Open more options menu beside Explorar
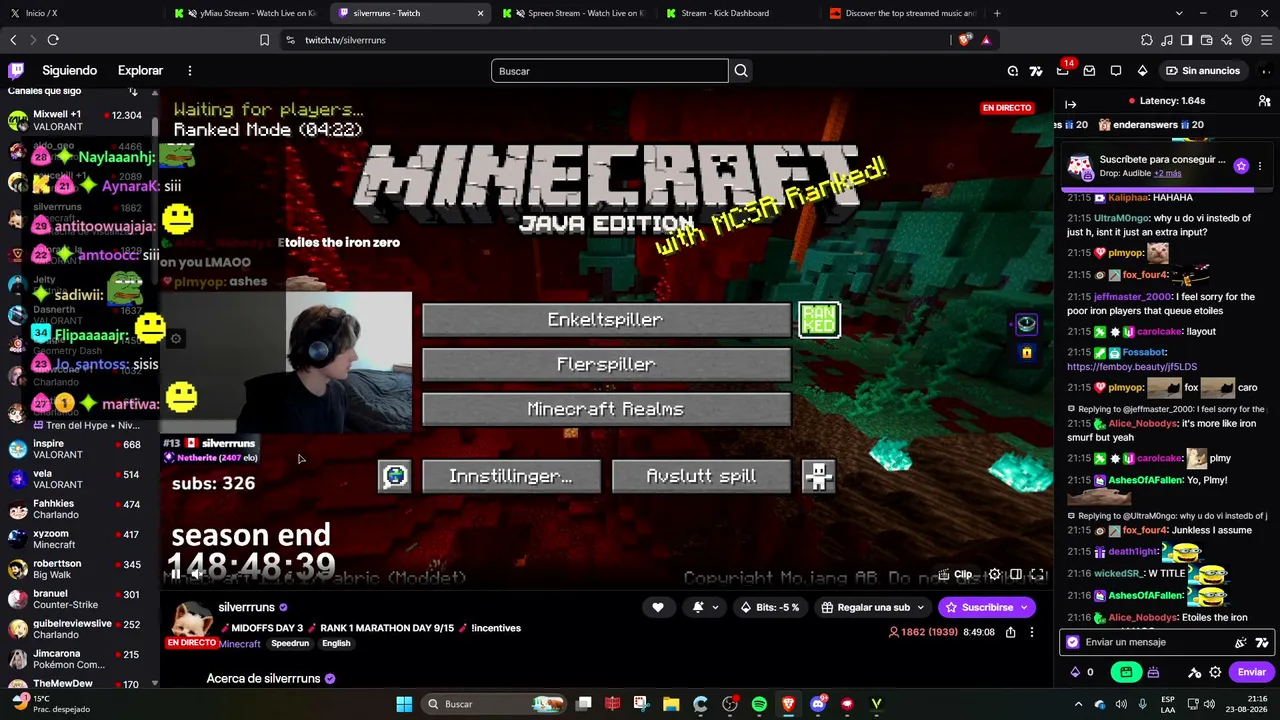The image size is (1280, 720). coord(190,71)
